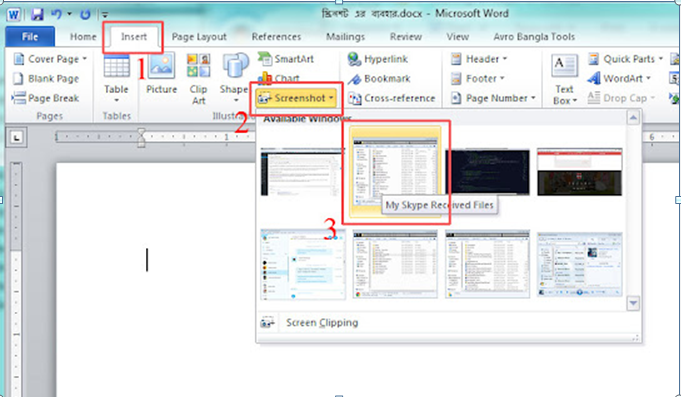
Task: Insert a Page Break
Action: tap(46, 98)
